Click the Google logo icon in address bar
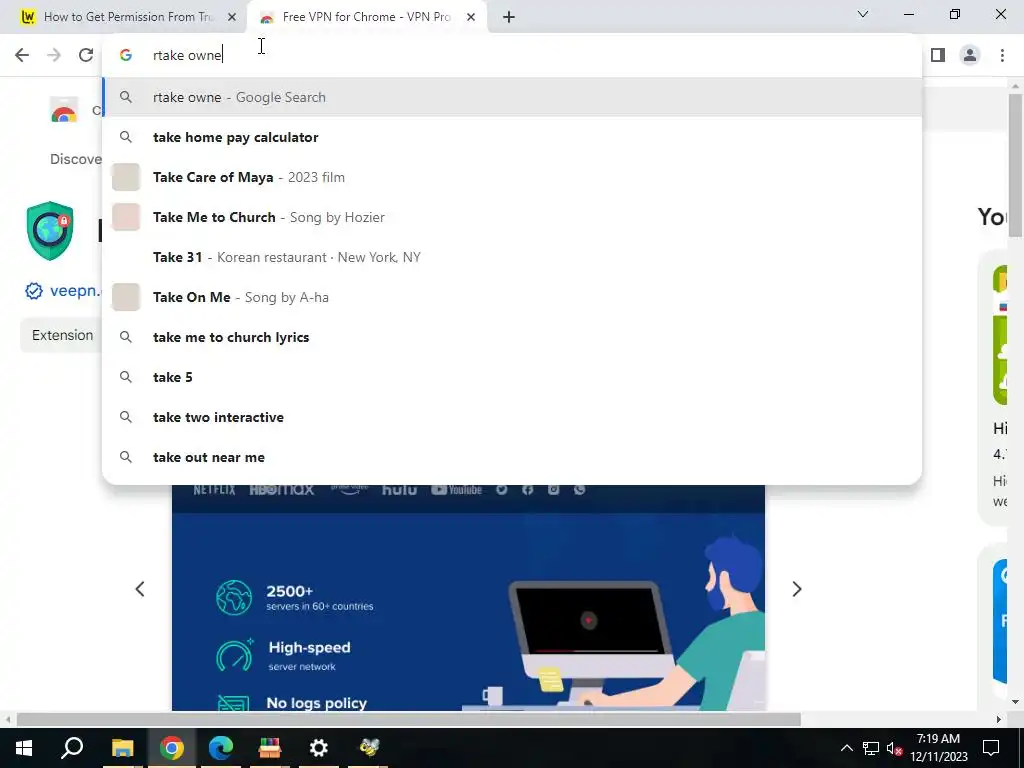1024x768 pixels. [126, 55]
